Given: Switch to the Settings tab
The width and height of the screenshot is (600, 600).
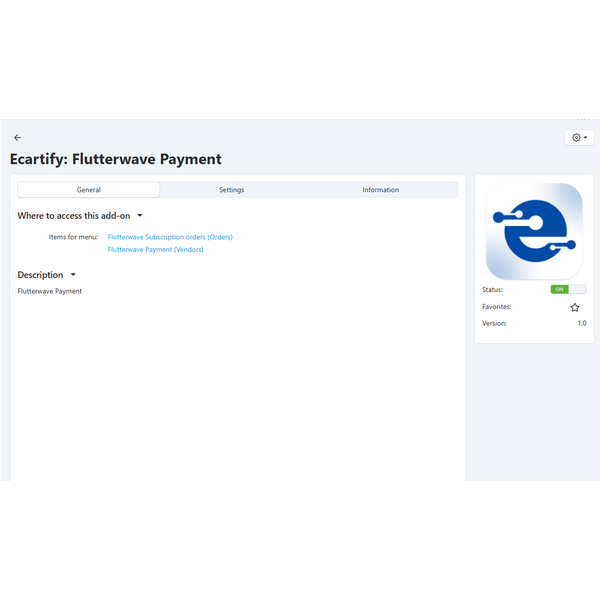Looking at the screenshot, I should 231,190.
